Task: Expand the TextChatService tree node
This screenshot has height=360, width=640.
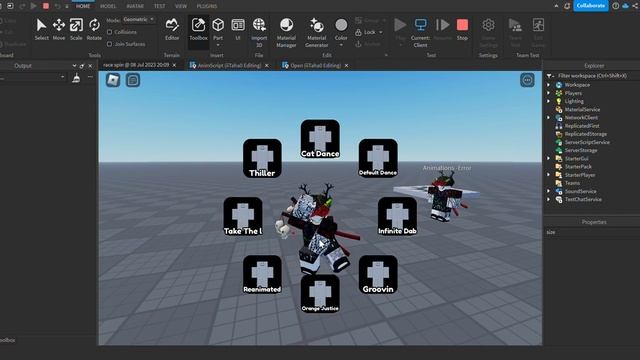Action: 549,199
